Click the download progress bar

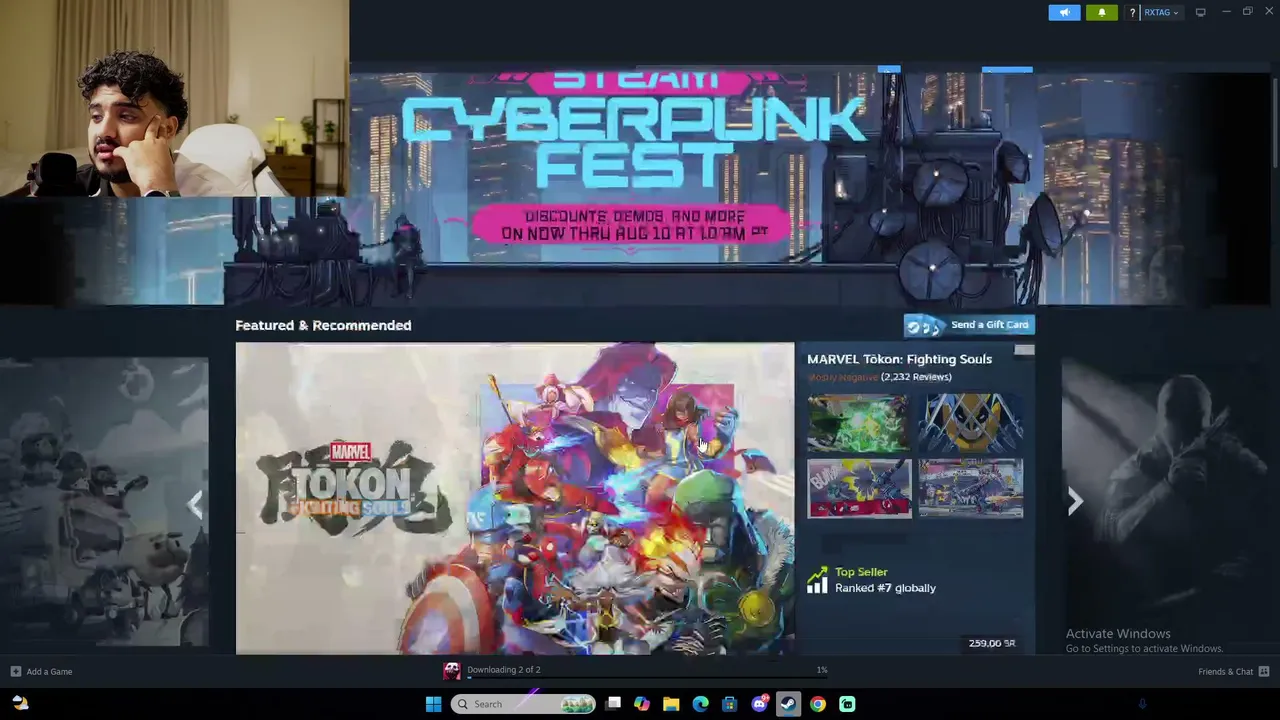(647, 678)
